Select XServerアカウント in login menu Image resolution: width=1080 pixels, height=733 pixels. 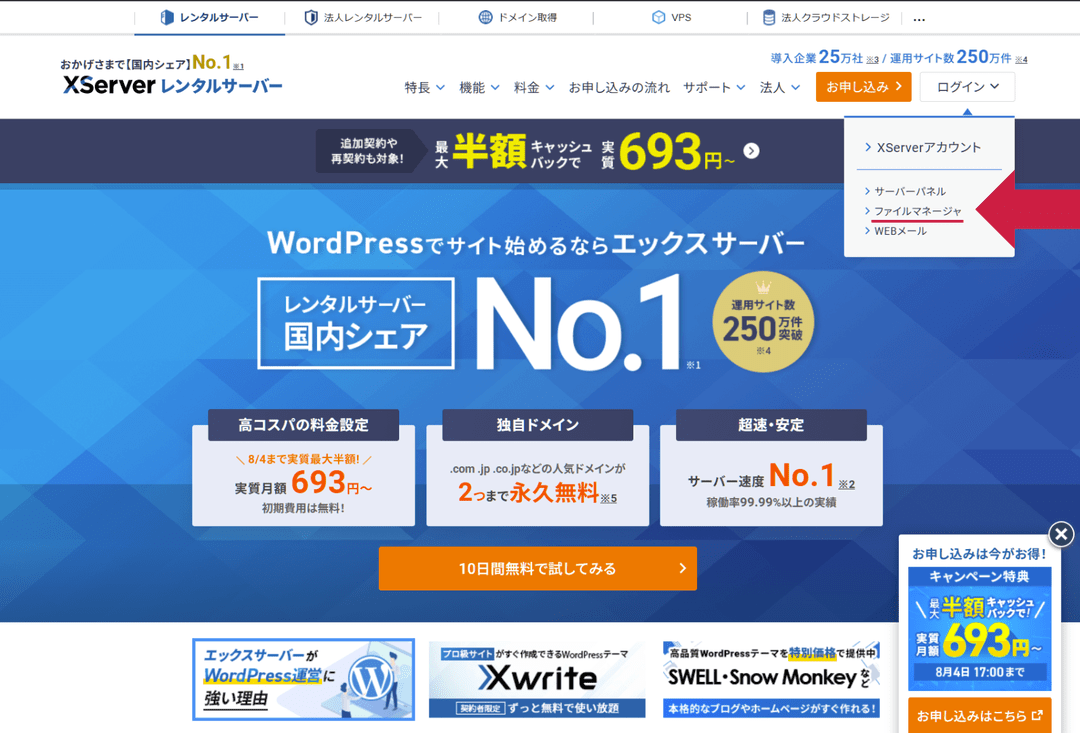point(923,147)
